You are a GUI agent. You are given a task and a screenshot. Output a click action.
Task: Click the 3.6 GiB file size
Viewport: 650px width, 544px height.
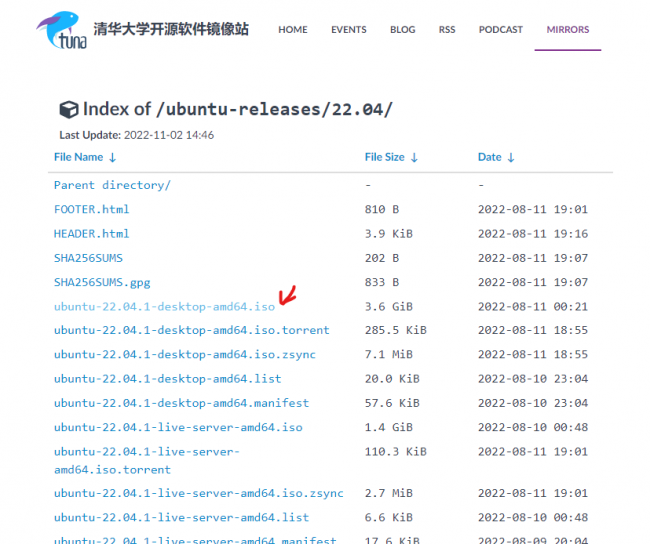coord(389,306)
